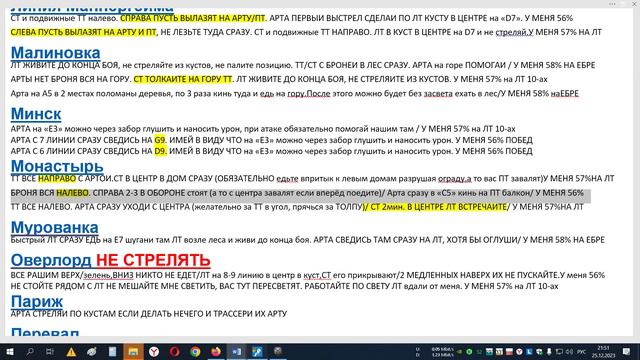The image size is (640, 360).
Task: Open the clock showing 25.12.2023
Action: [x=604, y=352]
